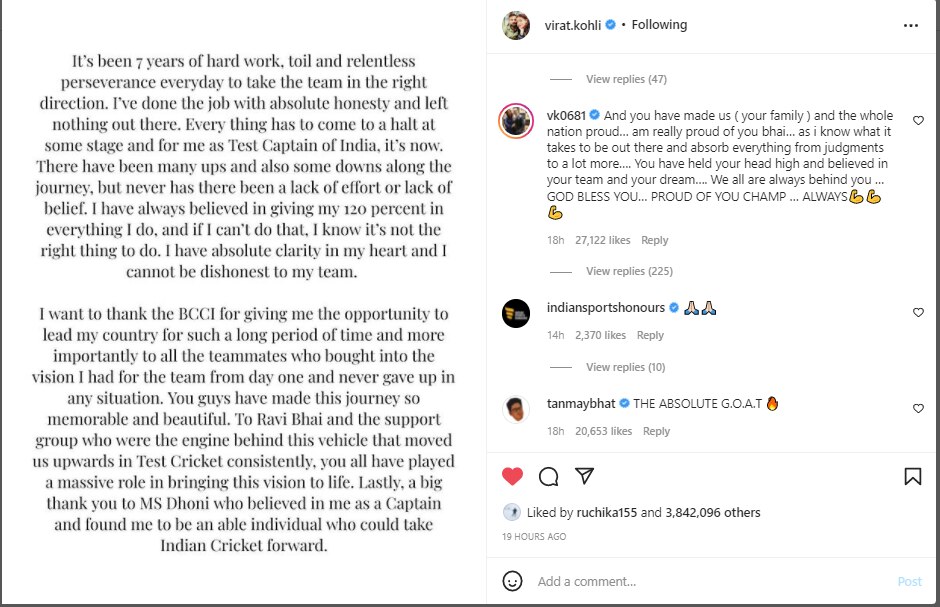Reply to tanmaybhat's comment
This screenshot has height=607, width=940.
coord(656,431)
